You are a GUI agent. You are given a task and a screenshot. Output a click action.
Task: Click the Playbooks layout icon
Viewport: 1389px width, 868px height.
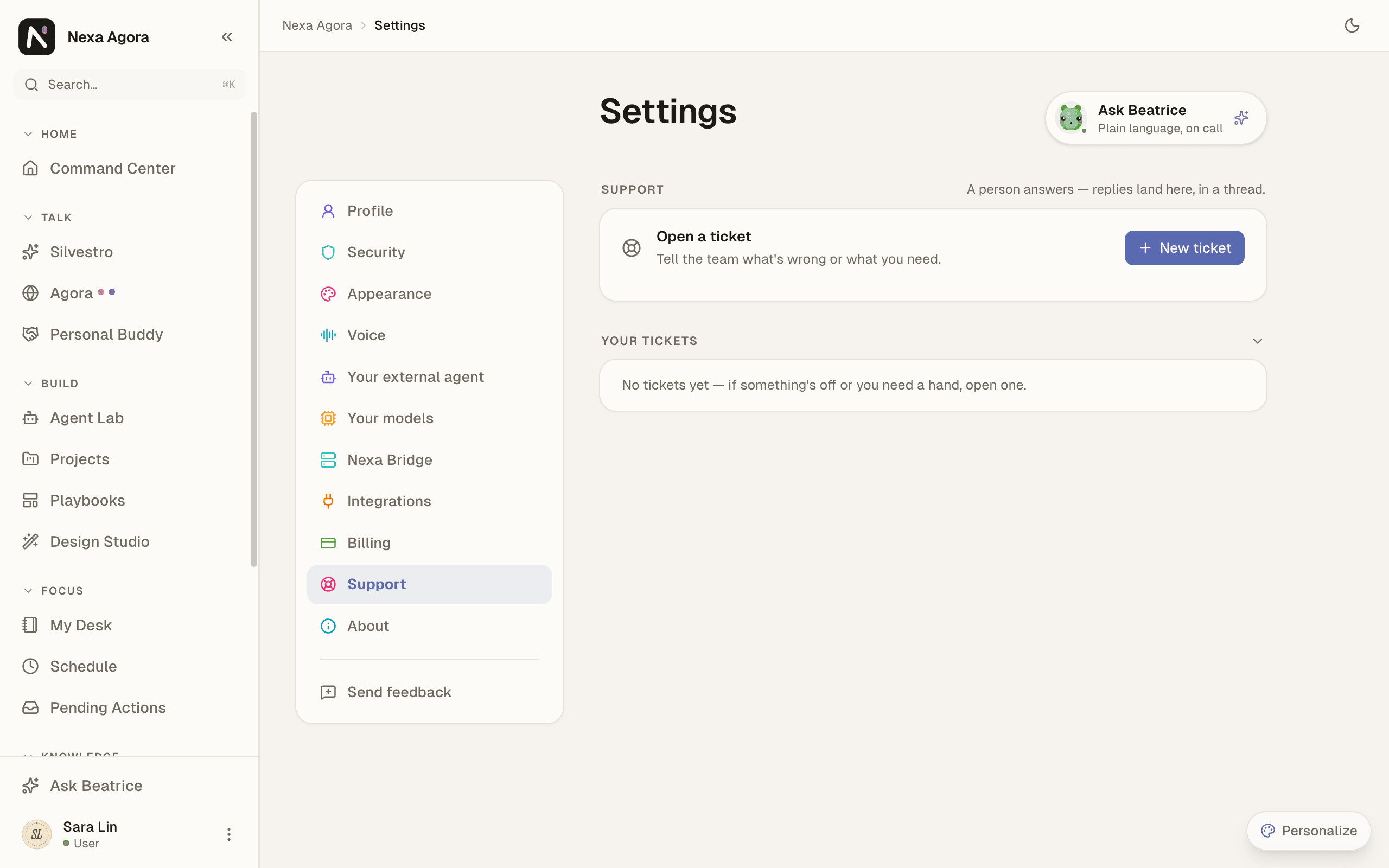click(30, 501)
